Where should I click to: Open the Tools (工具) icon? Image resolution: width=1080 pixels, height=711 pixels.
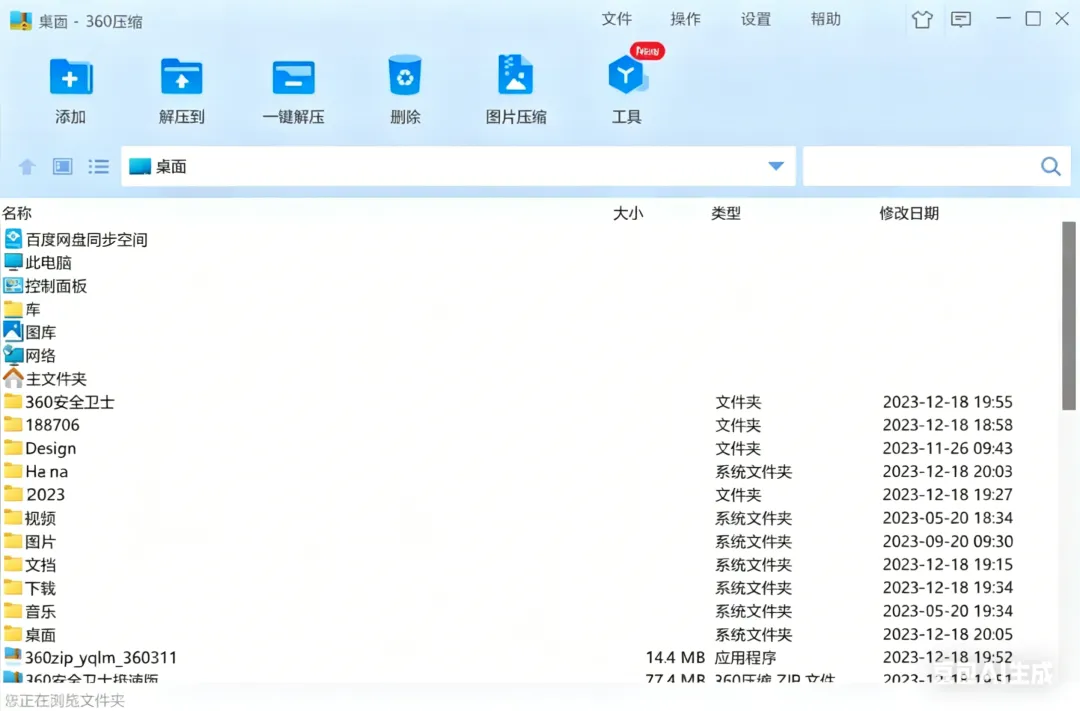coord(626,74)
